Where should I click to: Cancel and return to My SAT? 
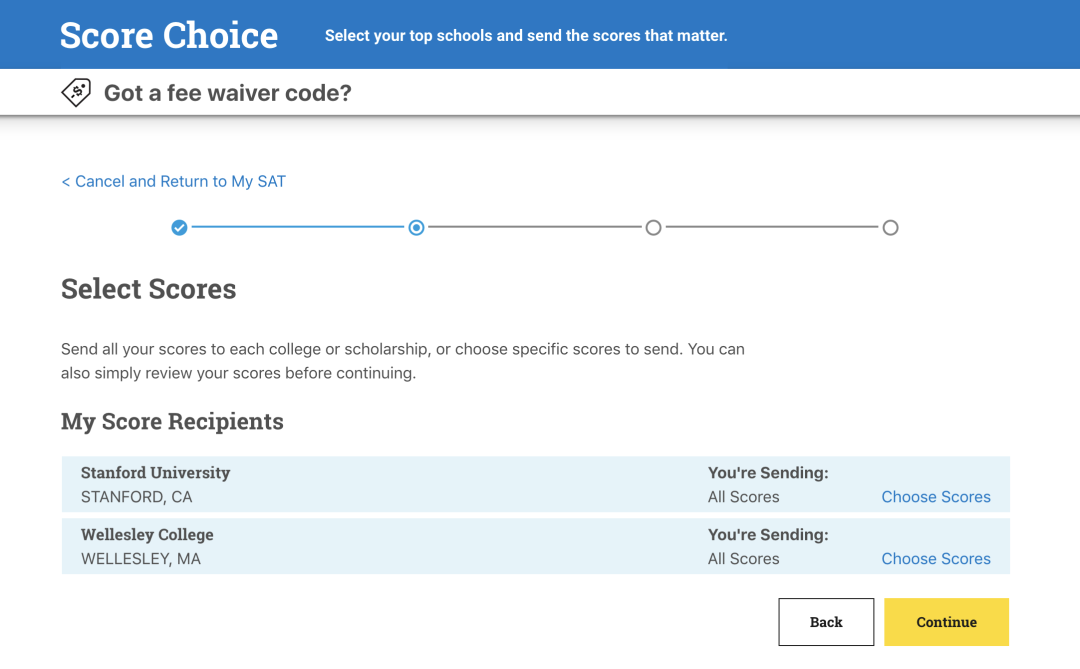[x=173, y=181]
